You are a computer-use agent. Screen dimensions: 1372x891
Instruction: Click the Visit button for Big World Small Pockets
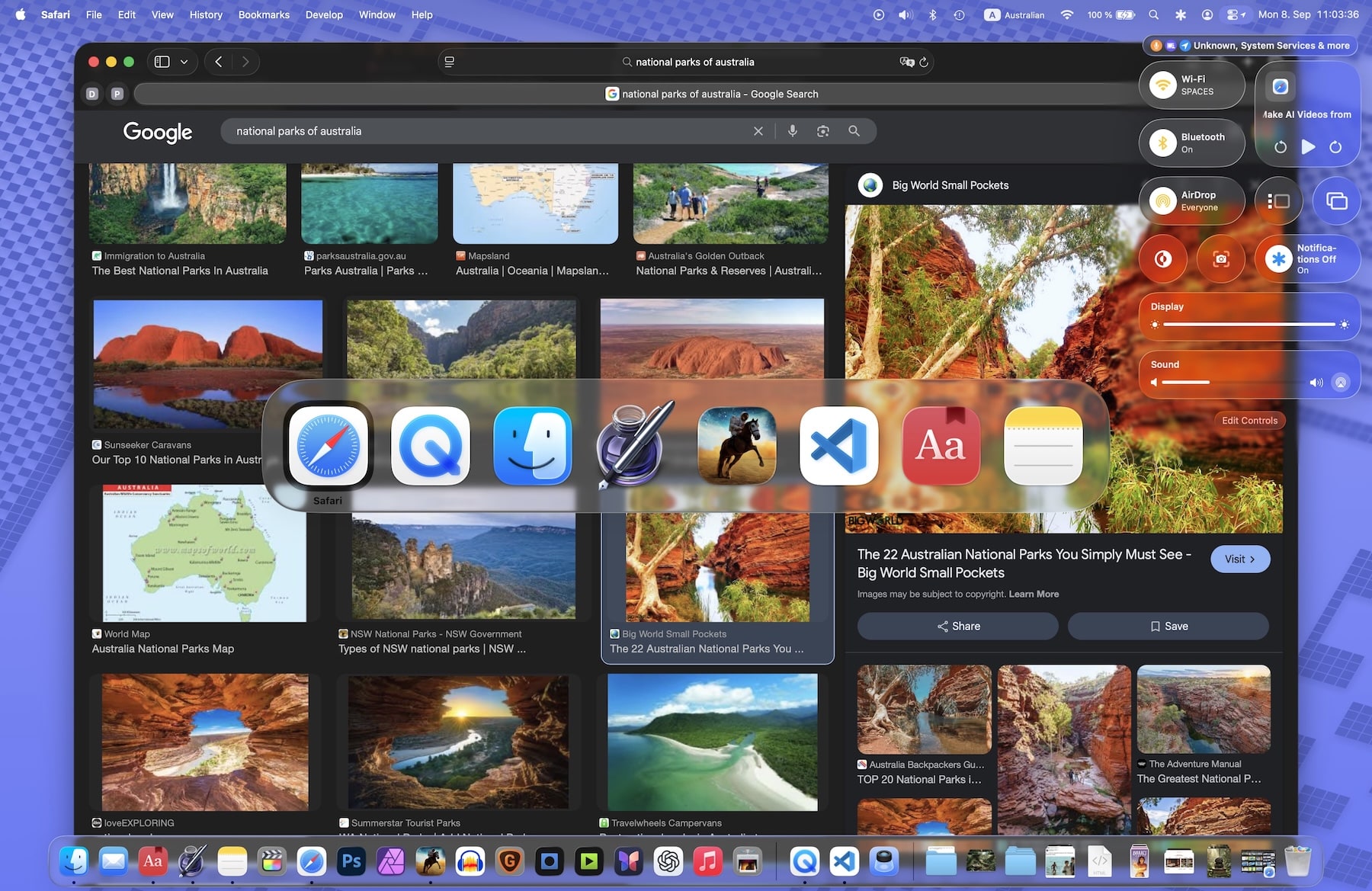(x=1239, y=559)
